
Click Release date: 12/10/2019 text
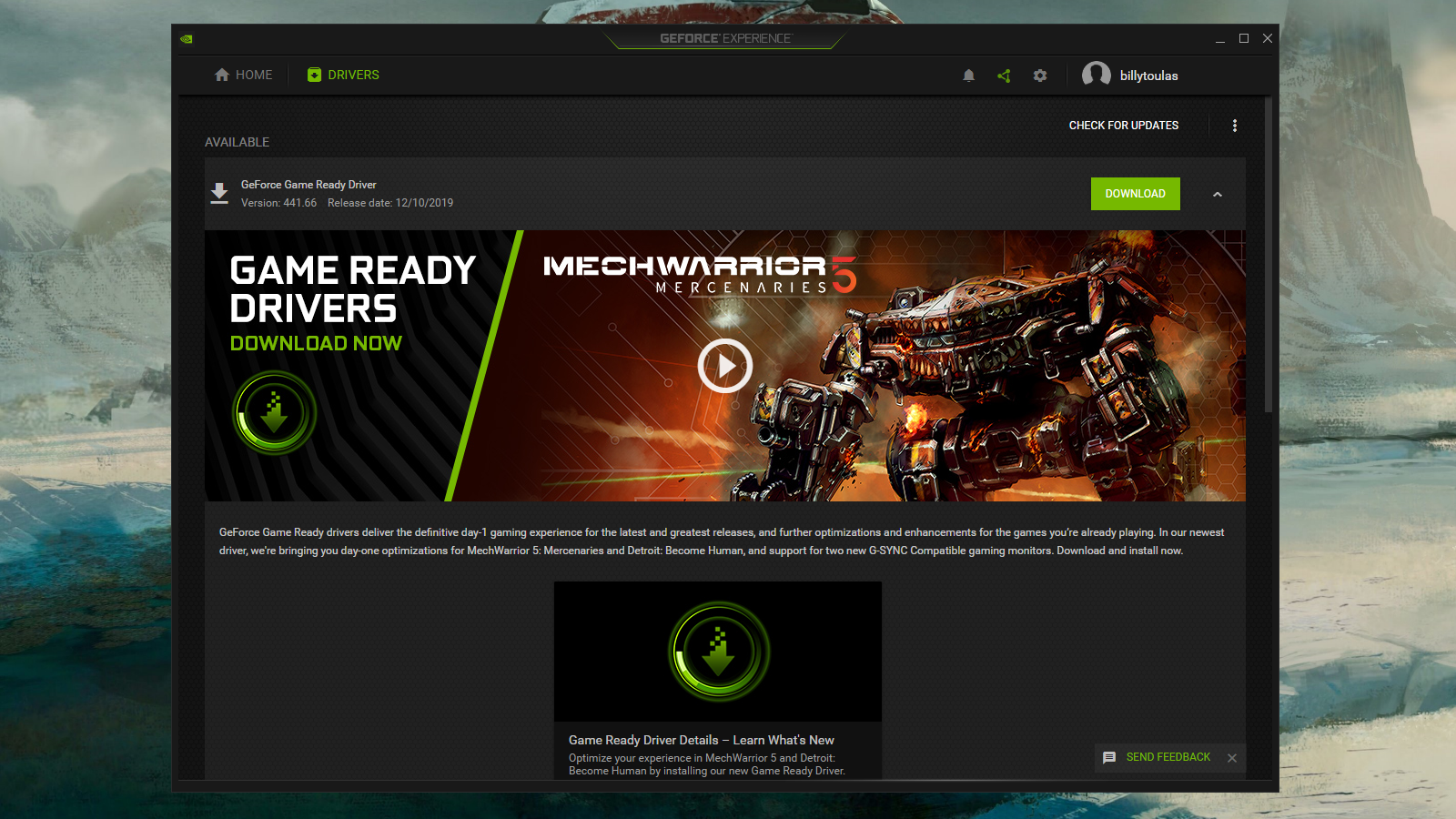(x=390, y=203)
